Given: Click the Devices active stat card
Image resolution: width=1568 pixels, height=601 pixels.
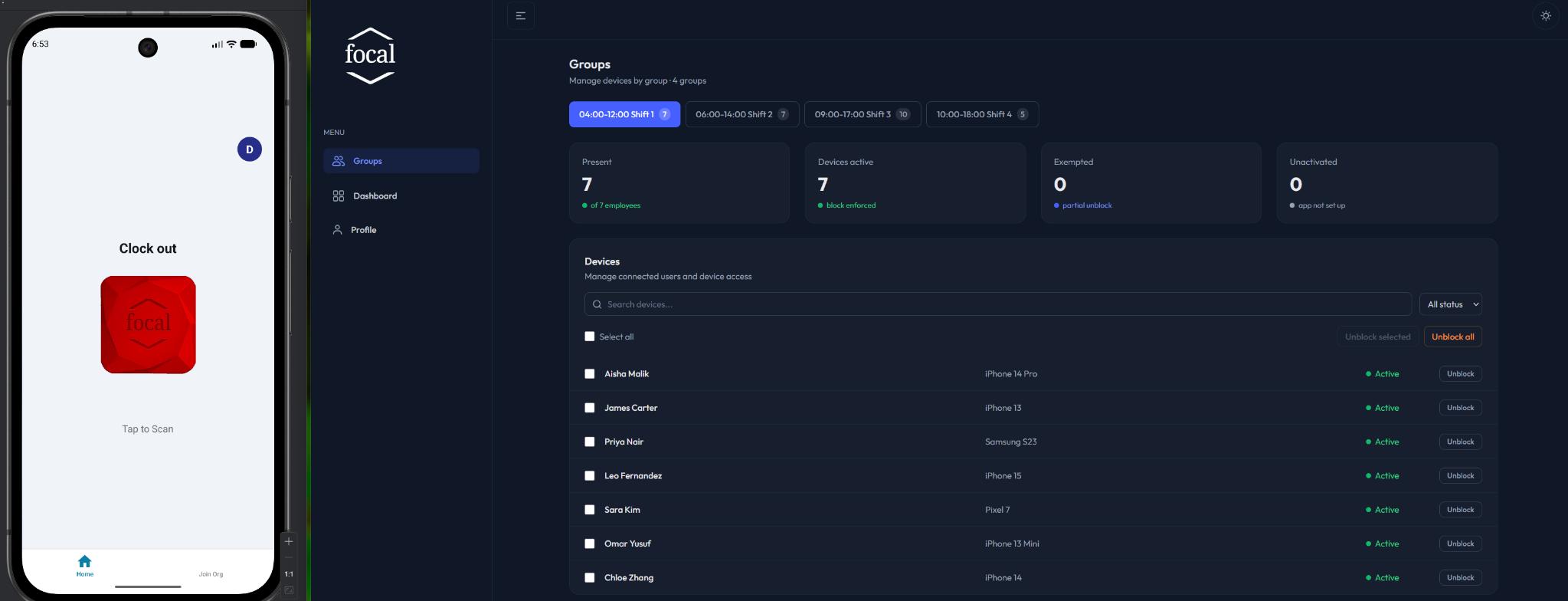Looking at the screenshot, I should (915, 182).
